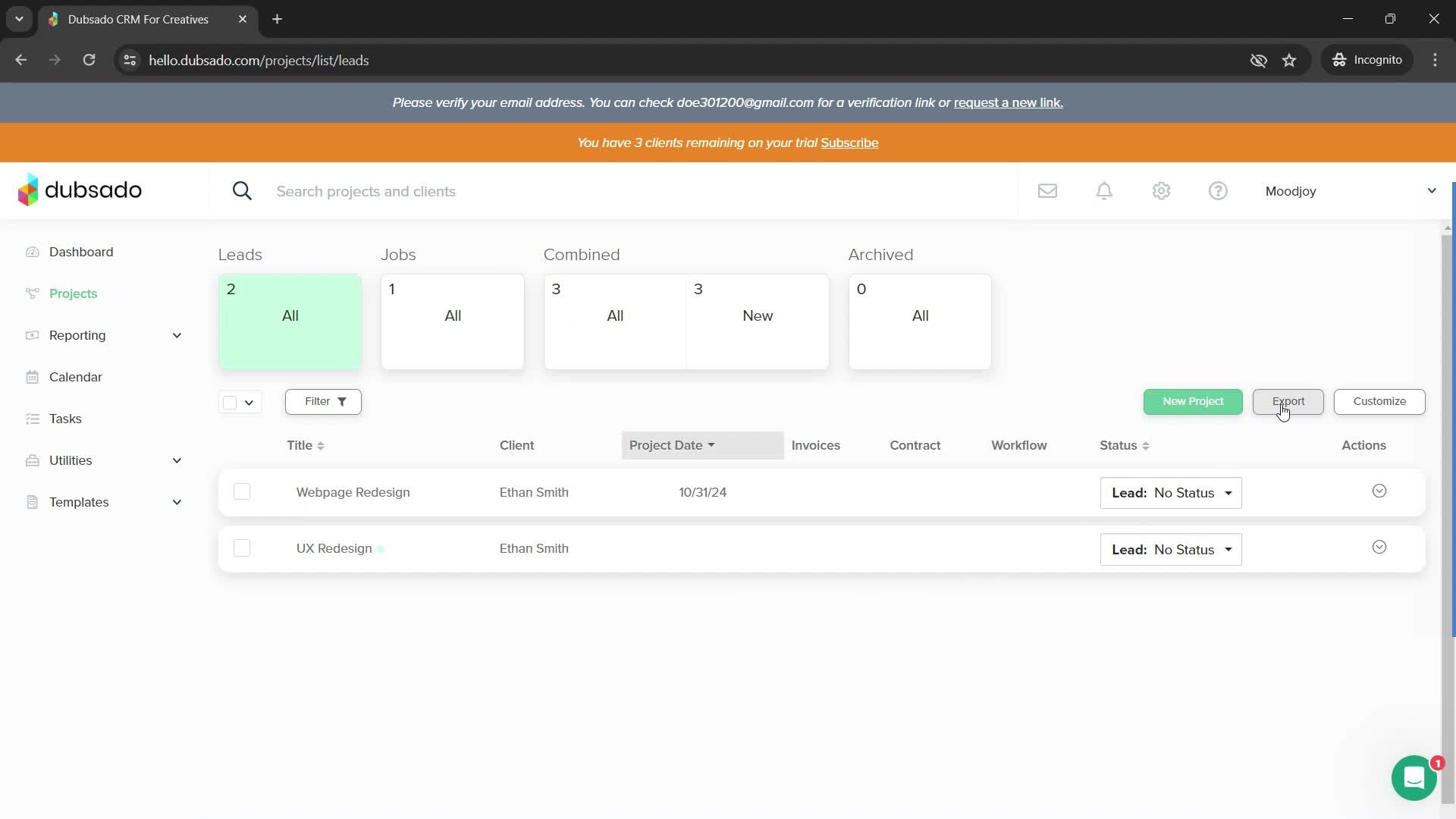Select the Combined New tab
This screenshot has width=1456, height=819.
[x=758, y=322]
